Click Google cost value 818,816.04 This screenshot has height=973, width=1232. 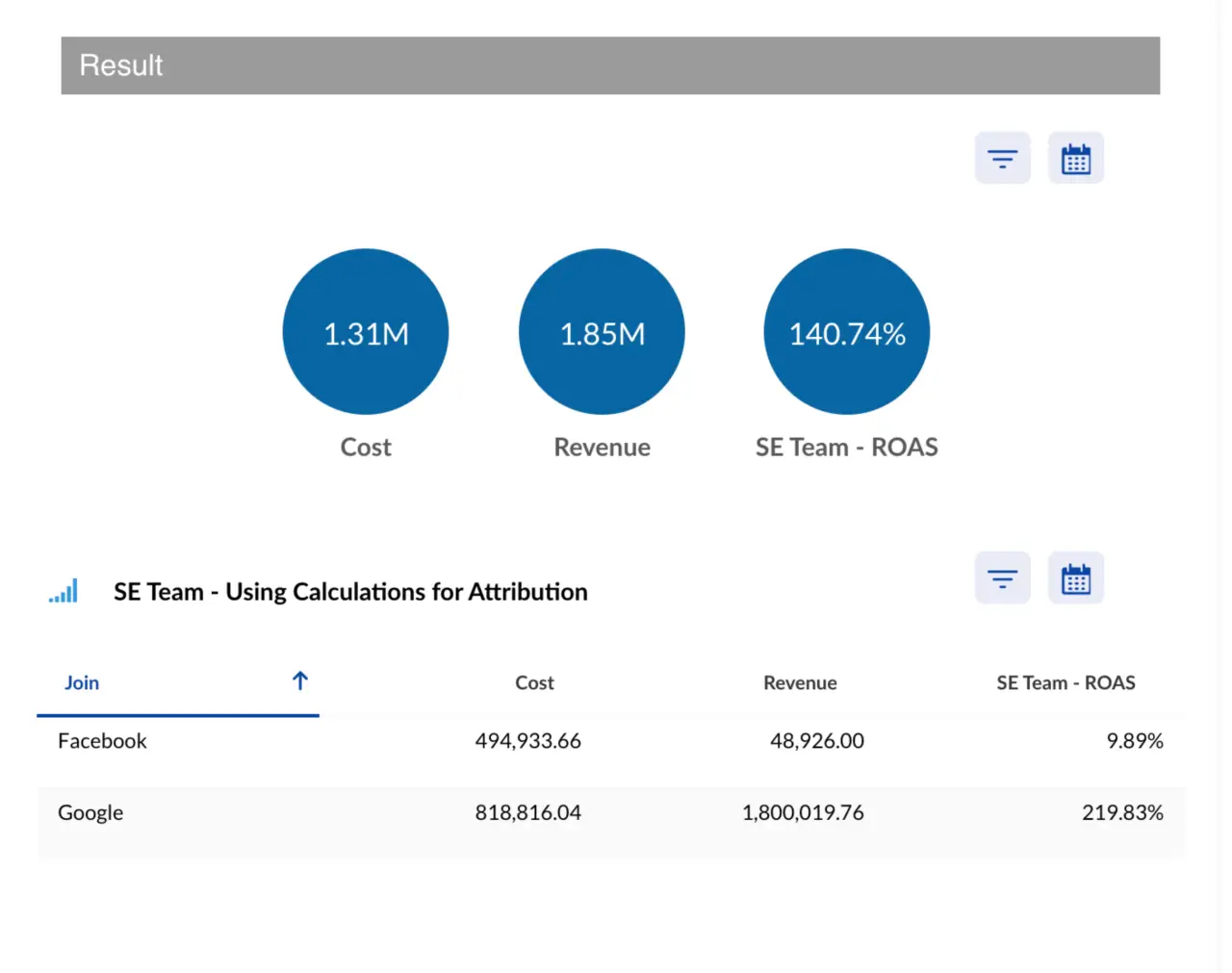point(527,812)
